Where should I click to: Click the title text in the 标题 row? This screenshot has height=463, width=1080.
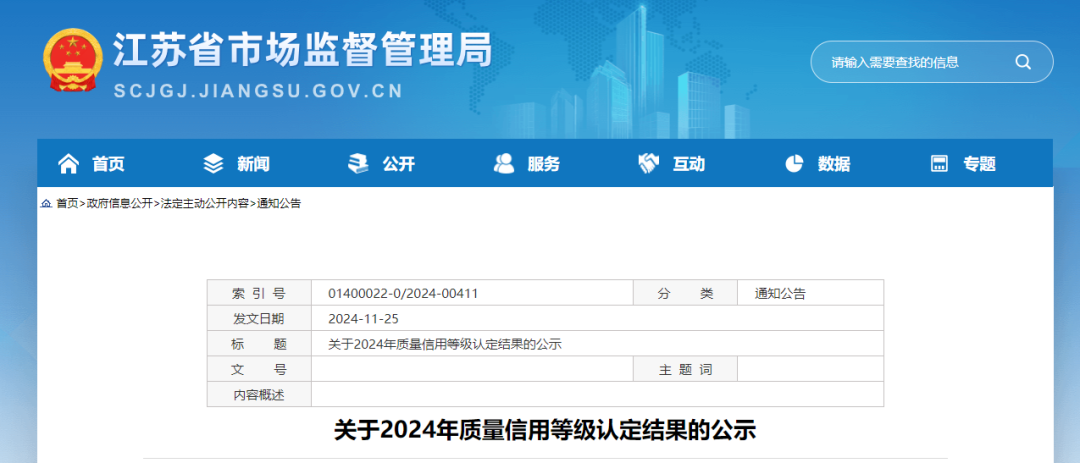(445, 345)
